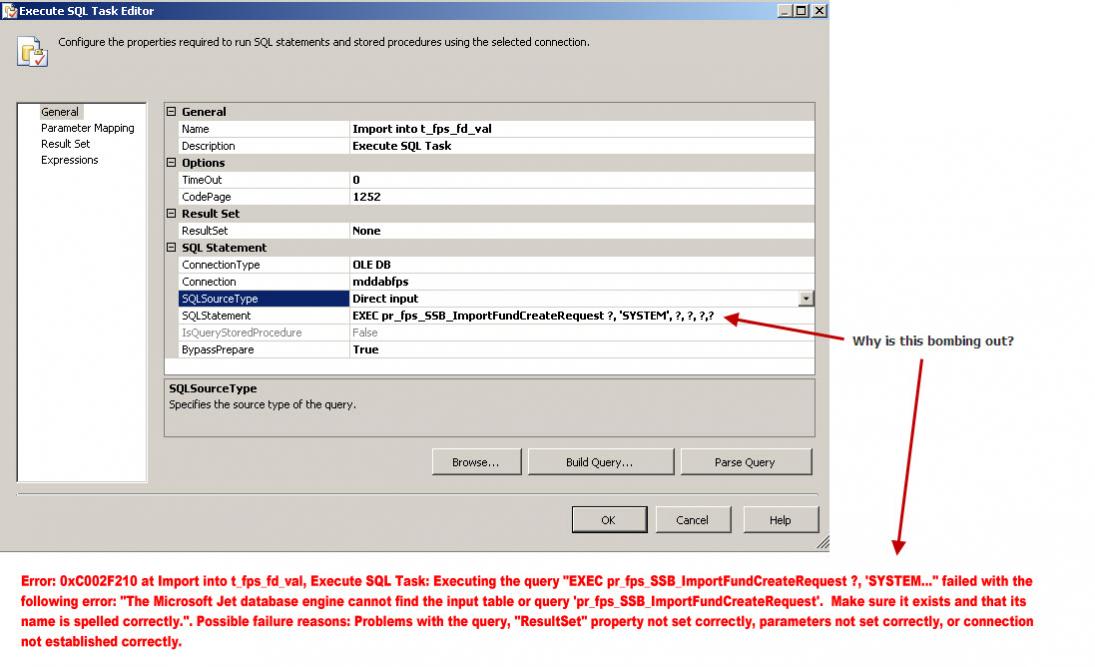Select the Description property label
Viewport: 1095px width, 667px height.
click(264, 146)
